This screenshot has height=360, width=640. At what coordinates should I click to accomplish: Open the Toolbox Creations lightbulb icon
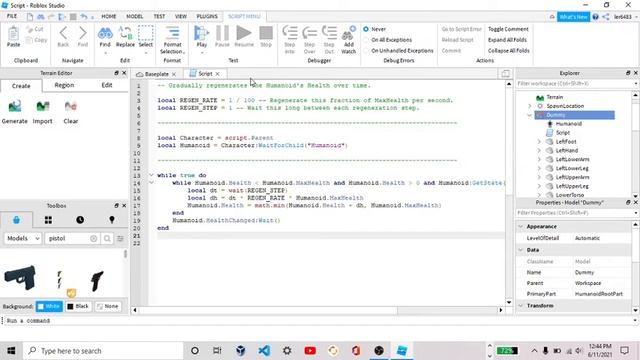pyautogui.click(x=112, y=220)
